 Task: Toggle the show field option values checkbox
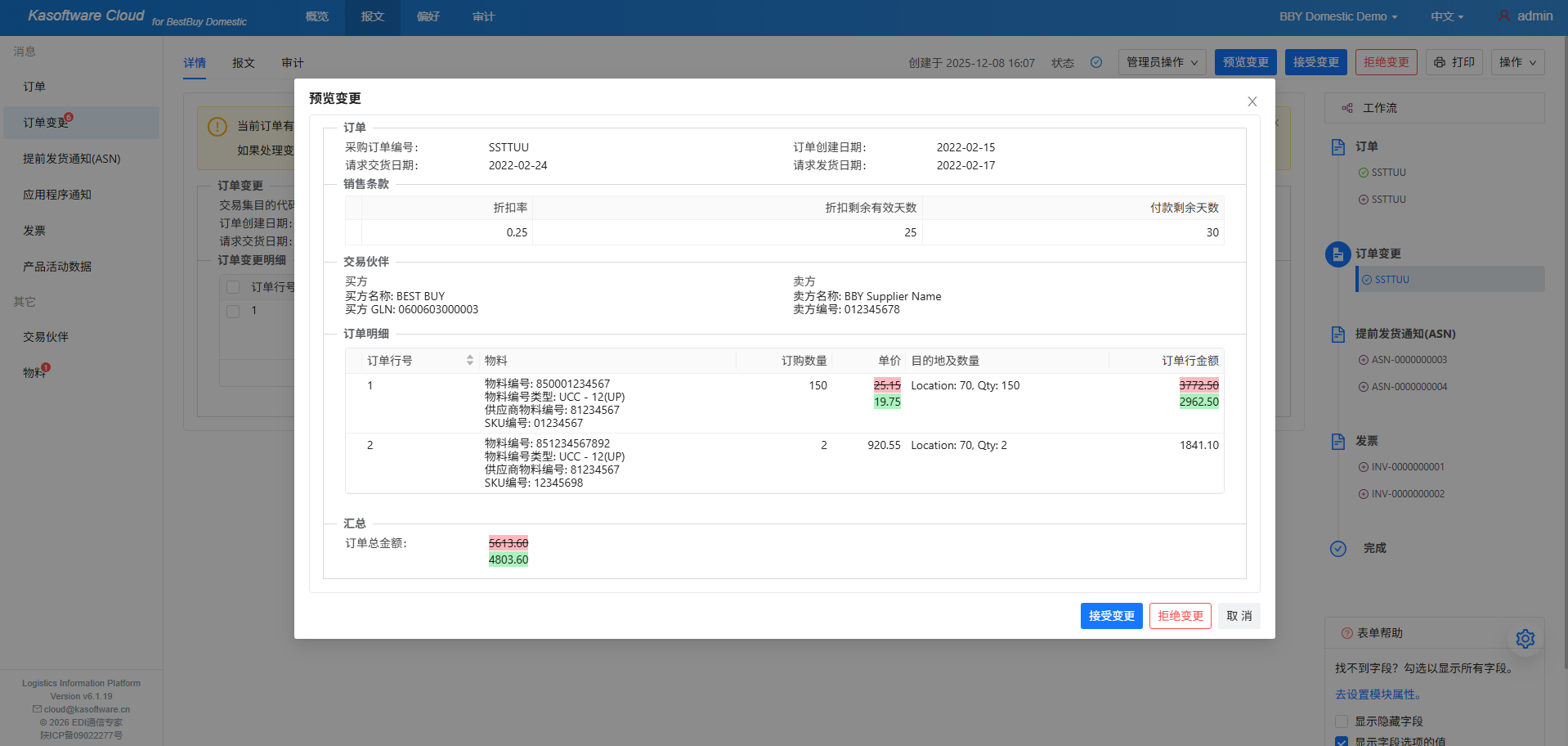point(1342,741)
